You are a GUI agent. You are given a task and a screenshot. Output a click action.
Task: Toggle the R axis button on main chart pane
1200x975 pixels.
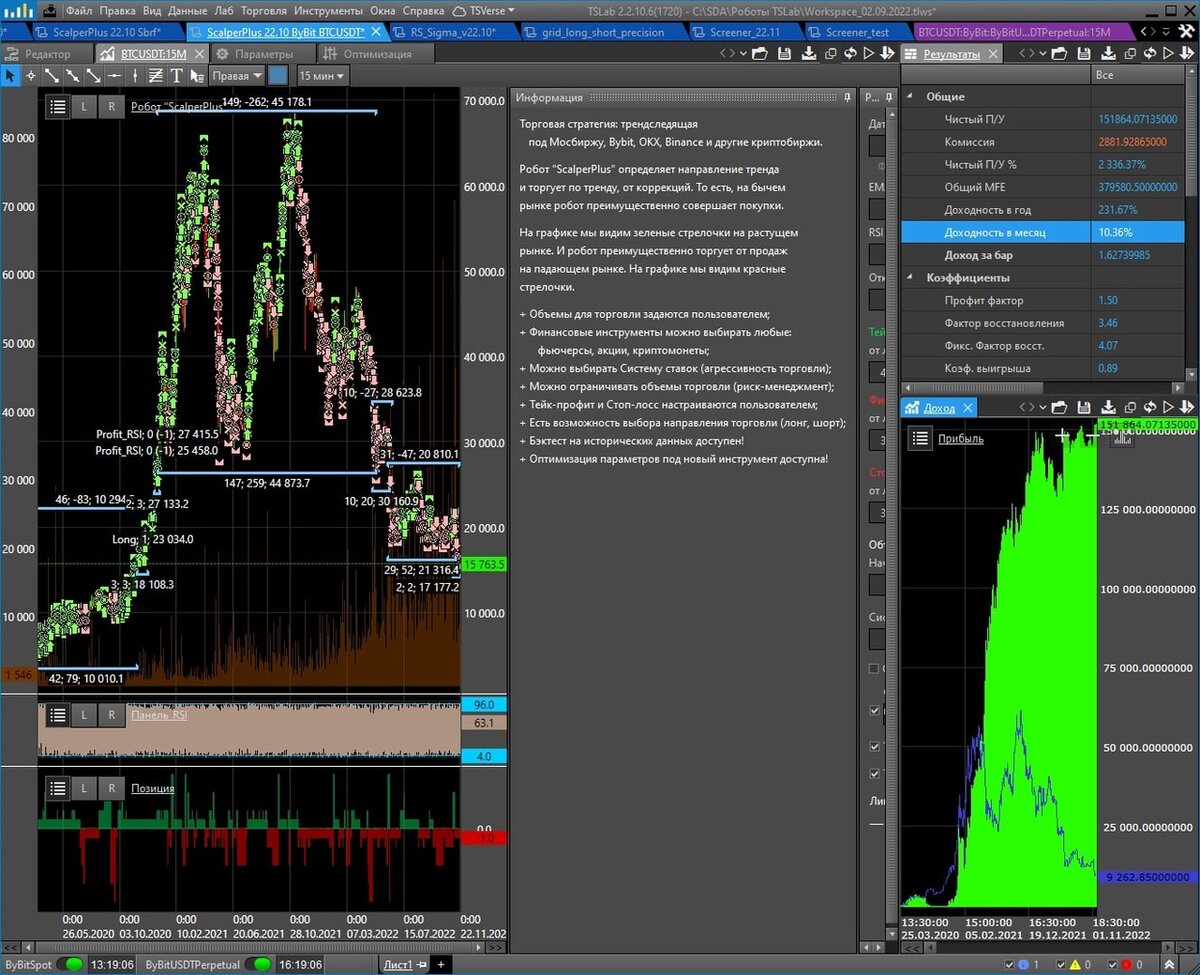pos(111,106)
